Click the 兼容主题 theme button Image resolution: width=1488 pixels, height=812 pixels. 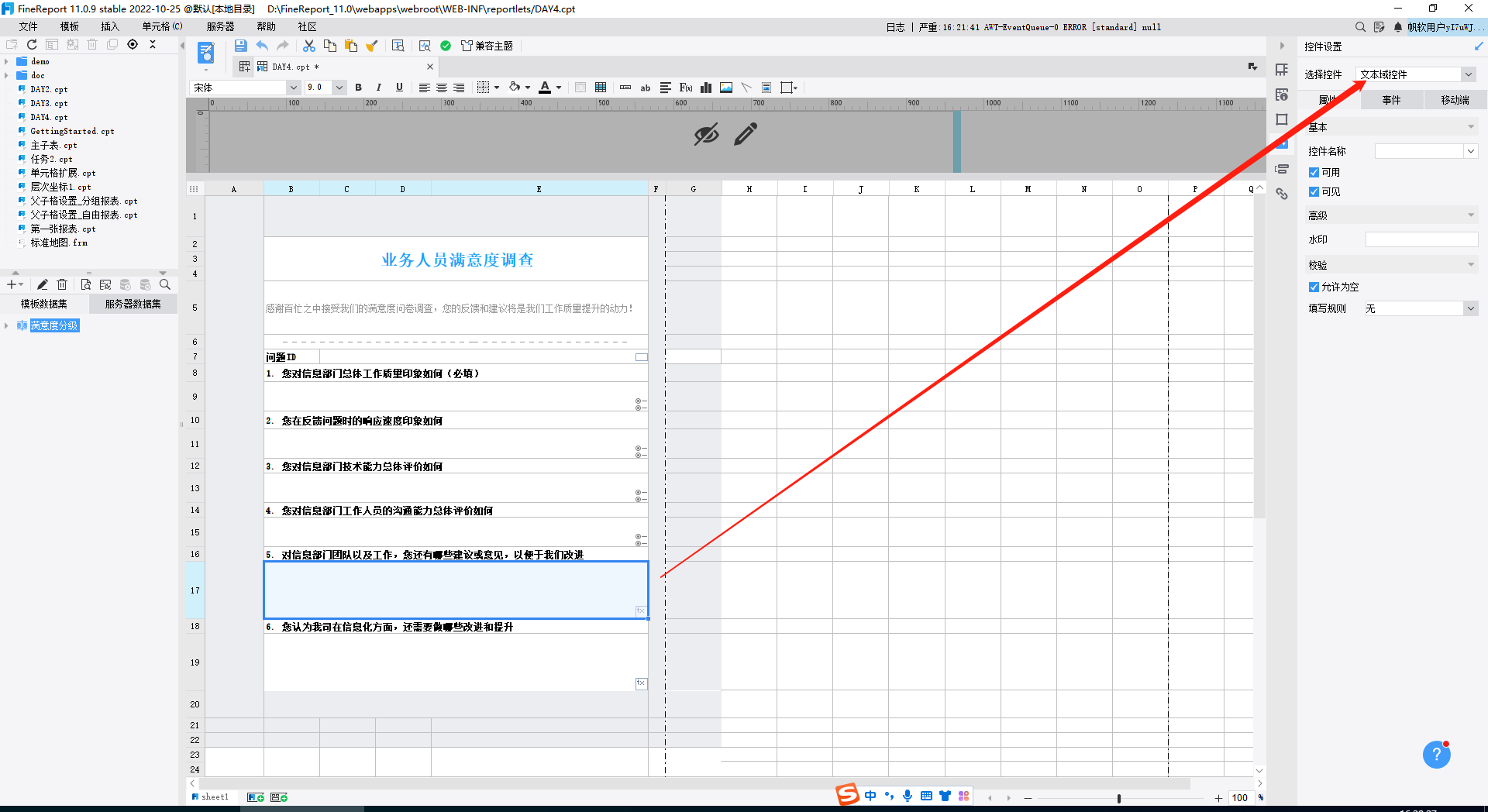tap(487, 46)
